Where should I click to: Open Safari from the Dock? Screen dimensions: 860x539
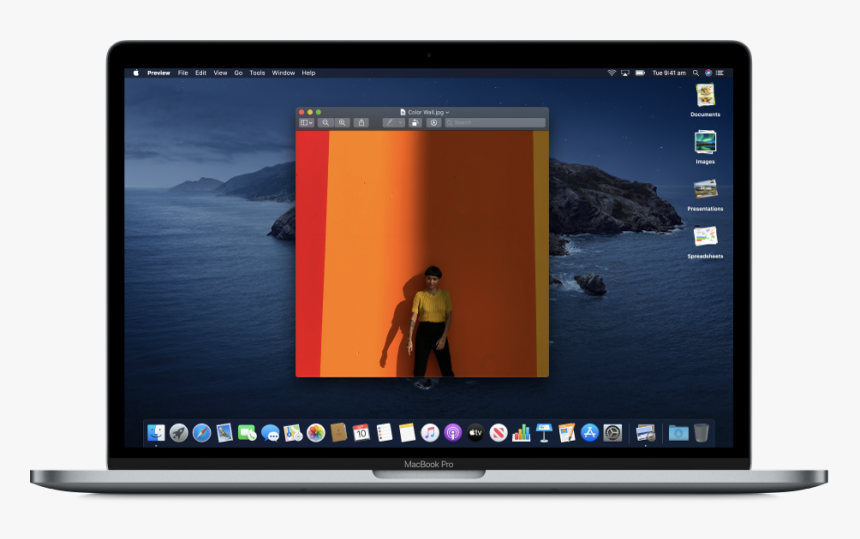point(201,433)
